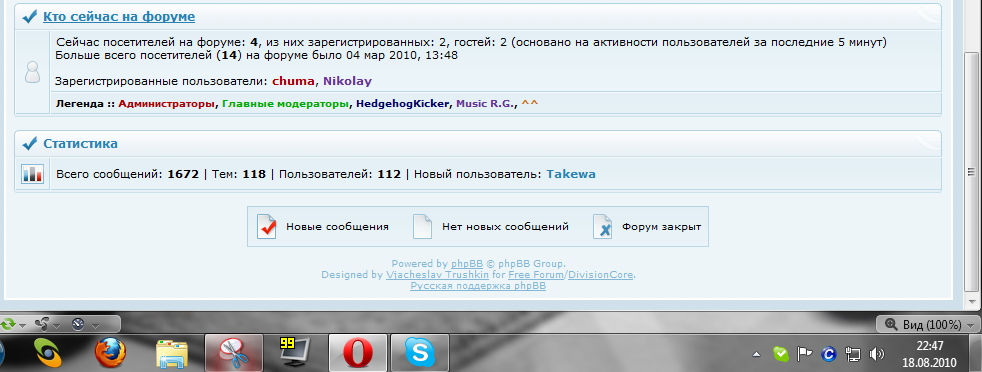
Task: Click total posts value 1672
Action: [183, 174]
